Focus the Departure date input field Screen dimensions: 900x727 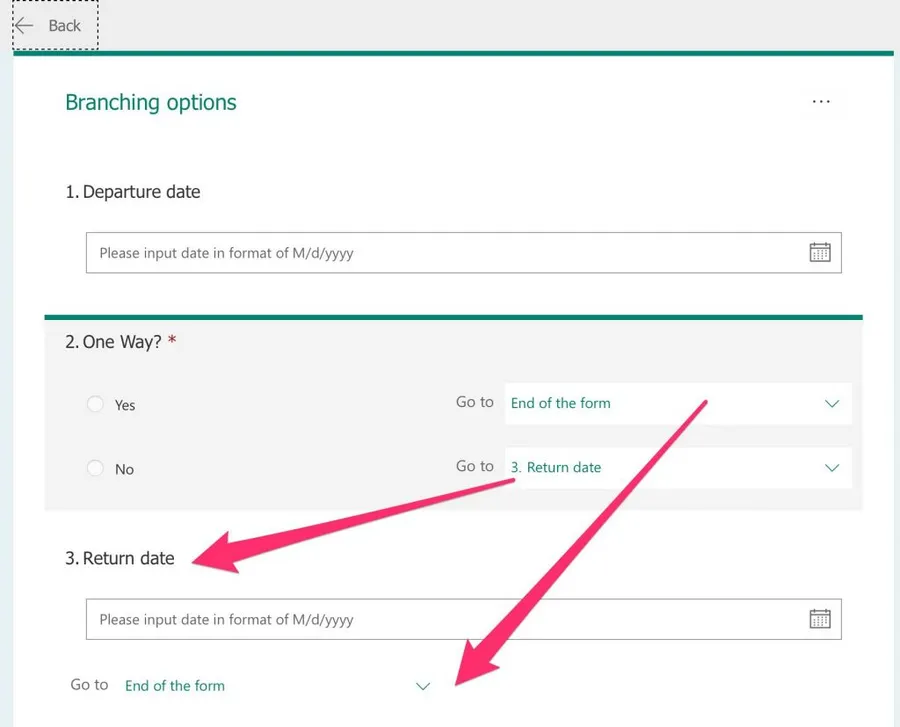click(x=440, y=253)
